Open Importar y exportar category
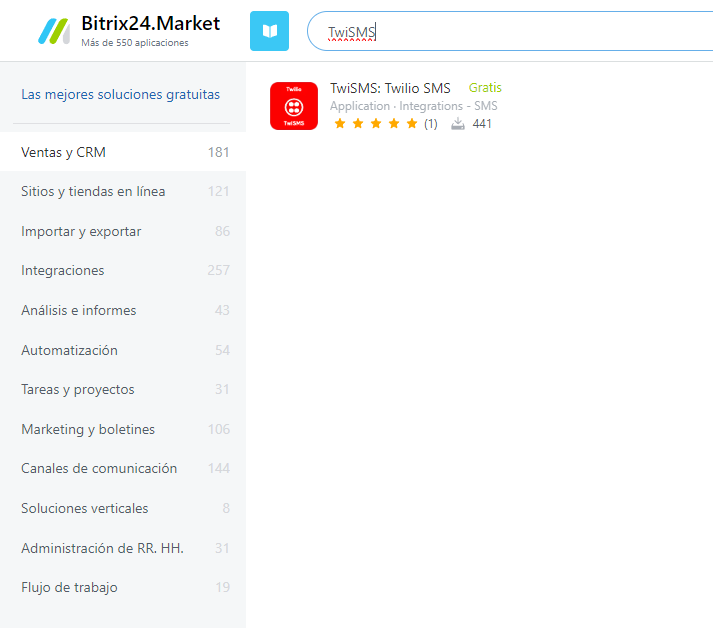The image size is (713, 628). (81, 231)
